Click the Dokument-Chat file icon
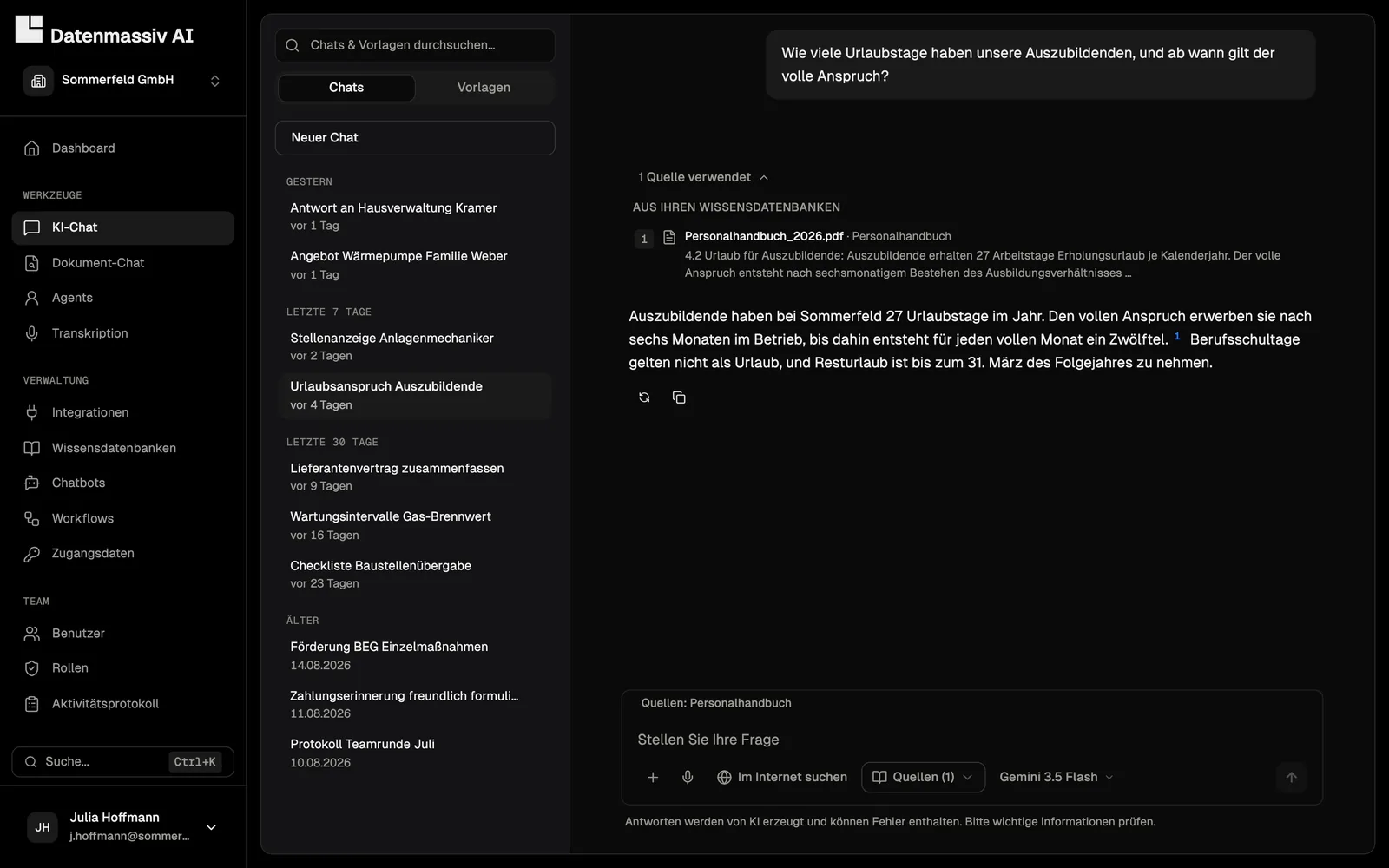The height and width of the screenshot is (868, 1389). click(32, 263)
